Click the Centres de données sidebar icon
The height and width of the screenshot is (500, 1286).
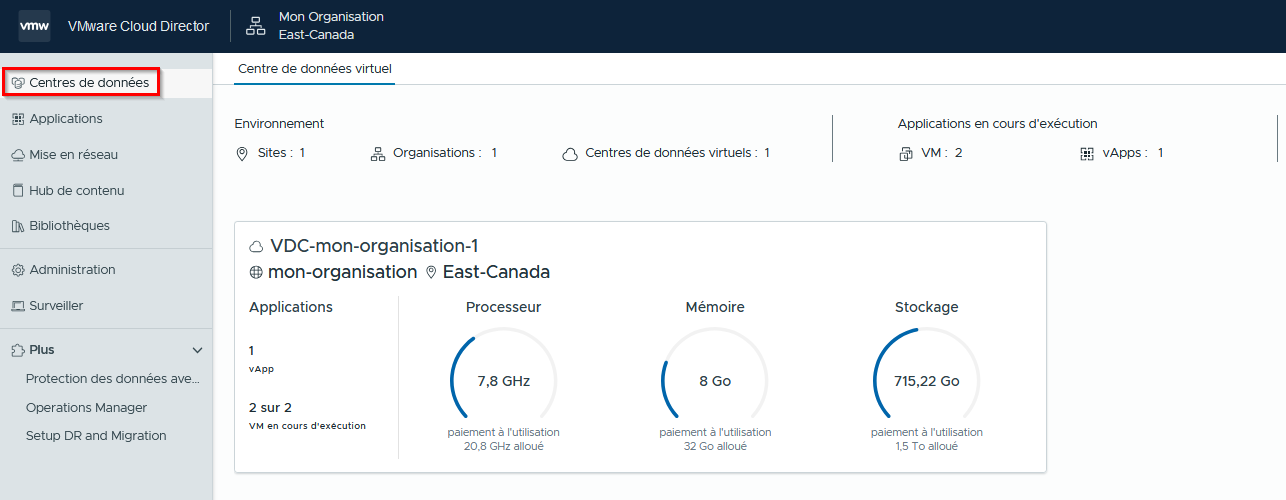(18, 83)
